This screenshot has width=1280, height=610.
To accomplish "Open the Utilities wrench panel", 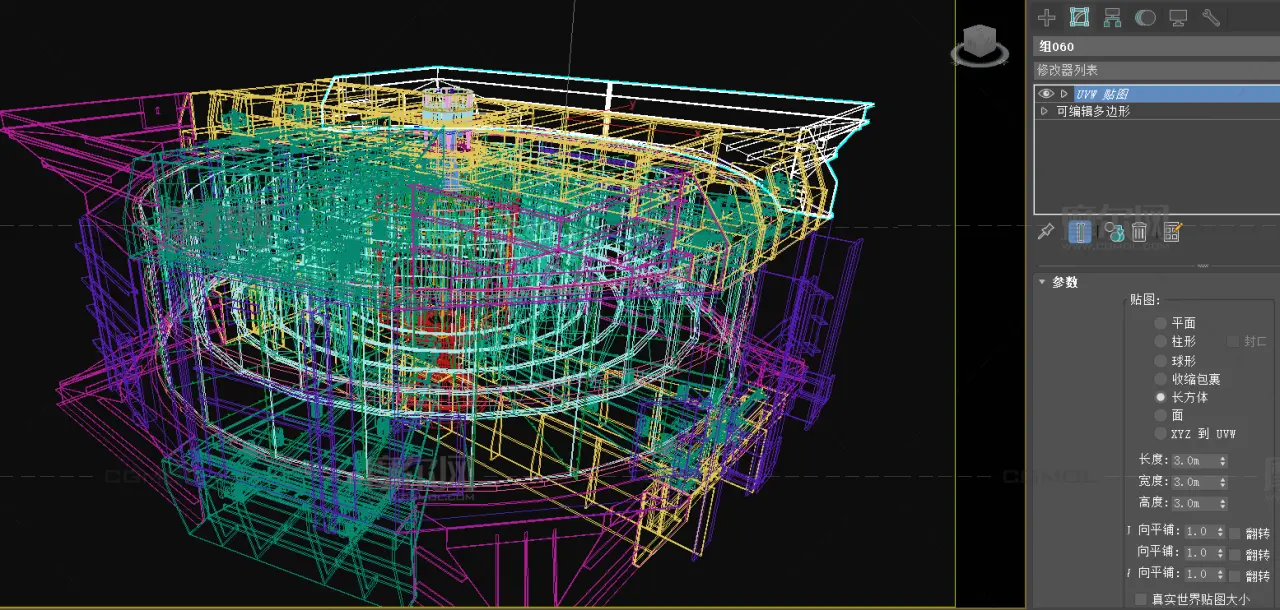I will tap(1211, 17).
